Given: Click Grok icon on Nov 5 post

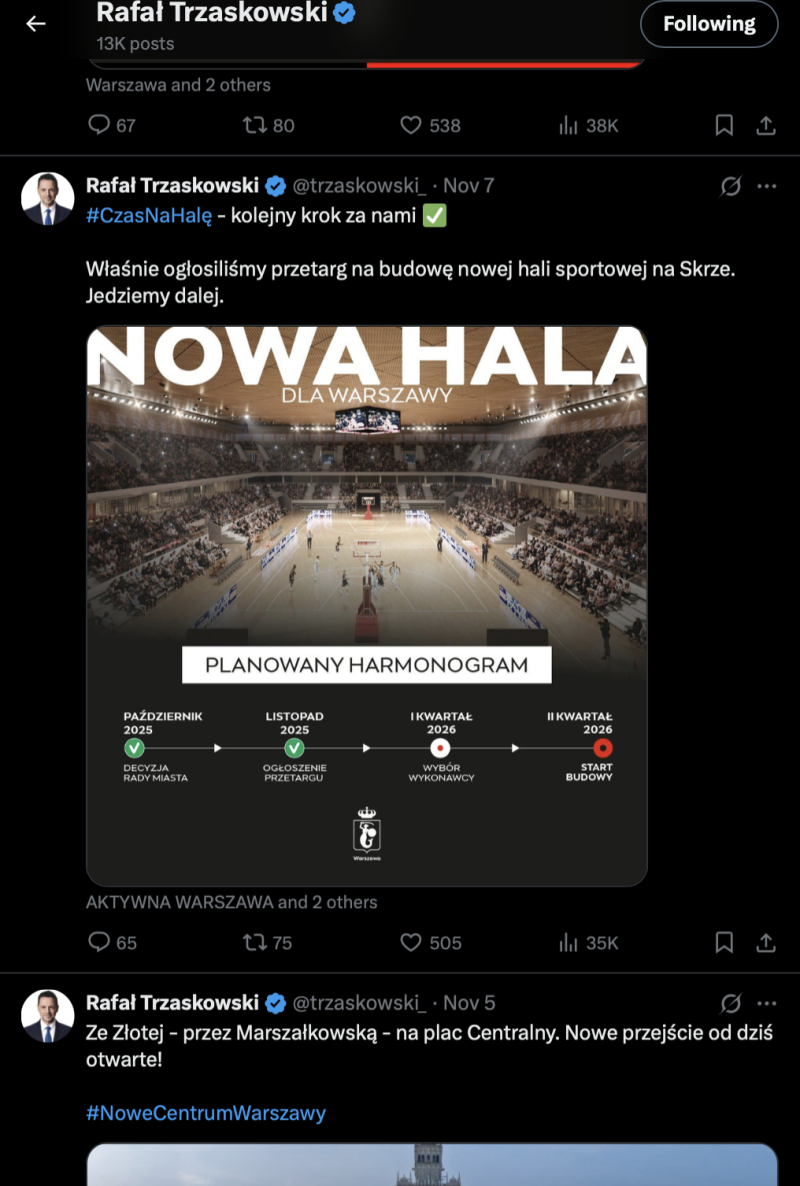Looking at the screenshot, I should click(x=731, y=1003).
